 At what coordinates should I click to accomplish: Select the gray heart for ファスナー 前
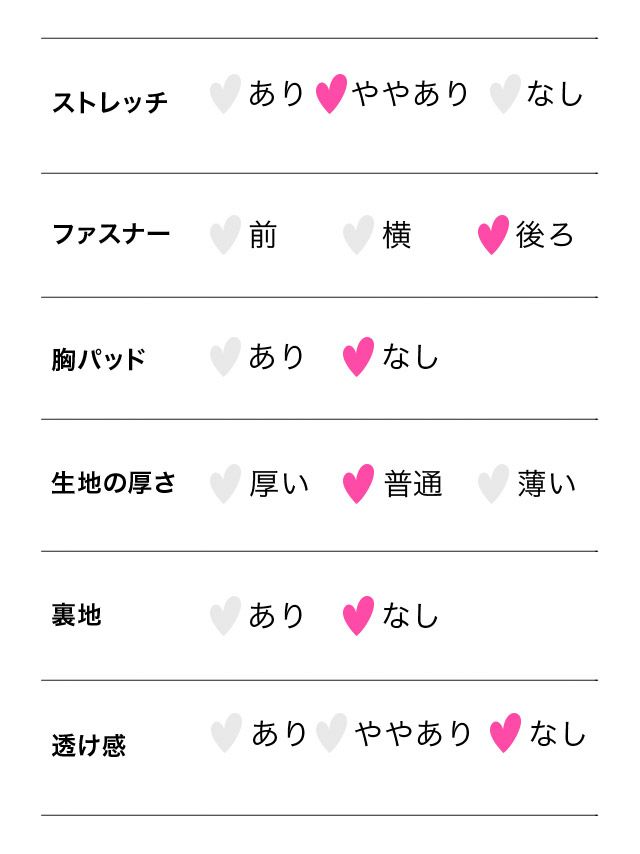click(225, 236)
